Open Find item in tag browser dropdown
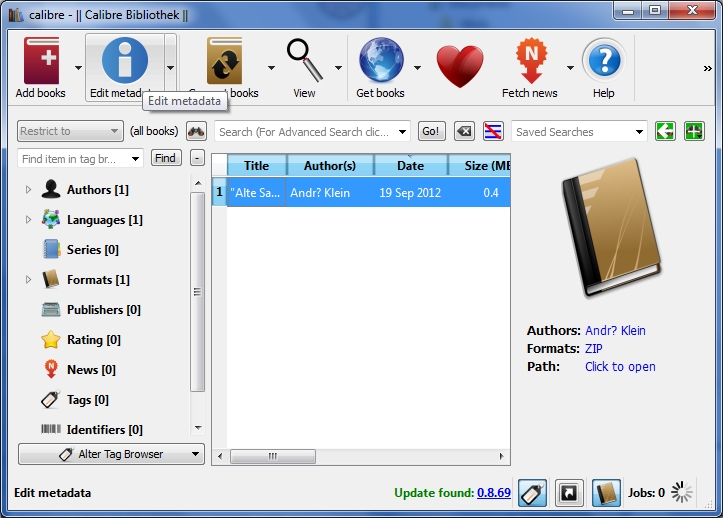 [136, 159]
